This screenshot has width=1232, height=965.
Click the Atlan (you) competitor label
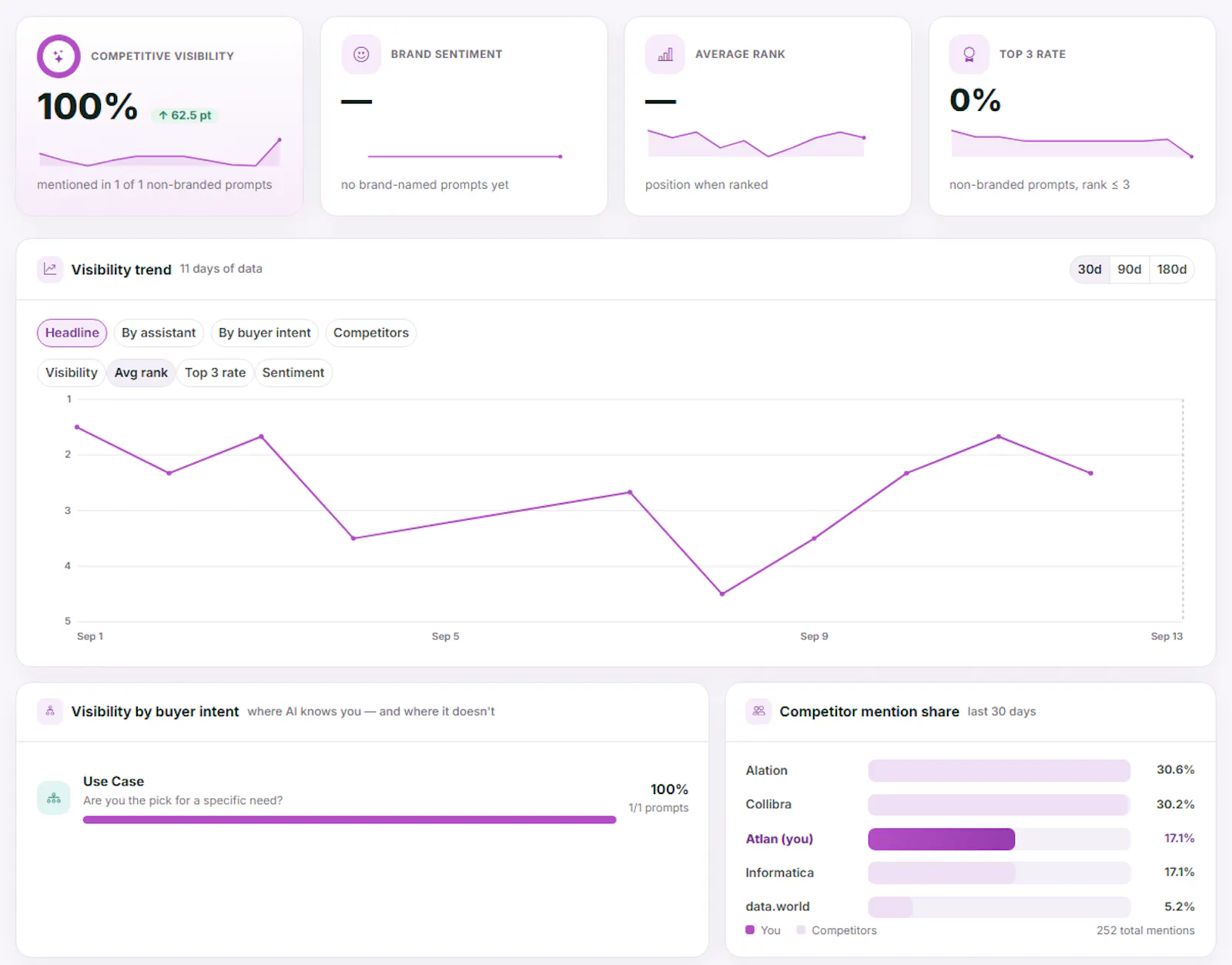tap(779, 839)
